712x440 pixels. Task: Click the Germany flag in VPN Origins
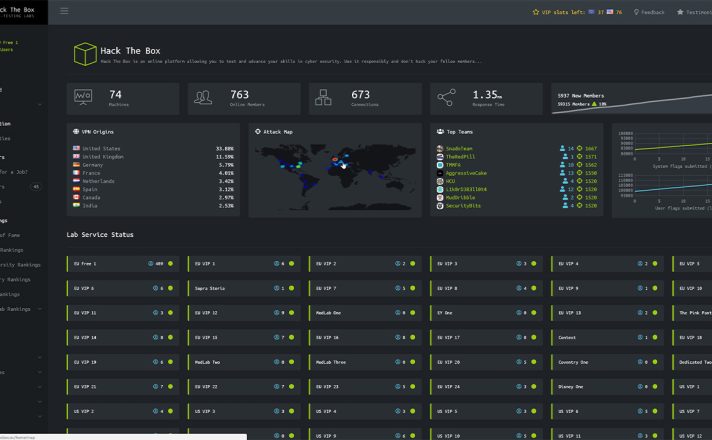(76, 164)
